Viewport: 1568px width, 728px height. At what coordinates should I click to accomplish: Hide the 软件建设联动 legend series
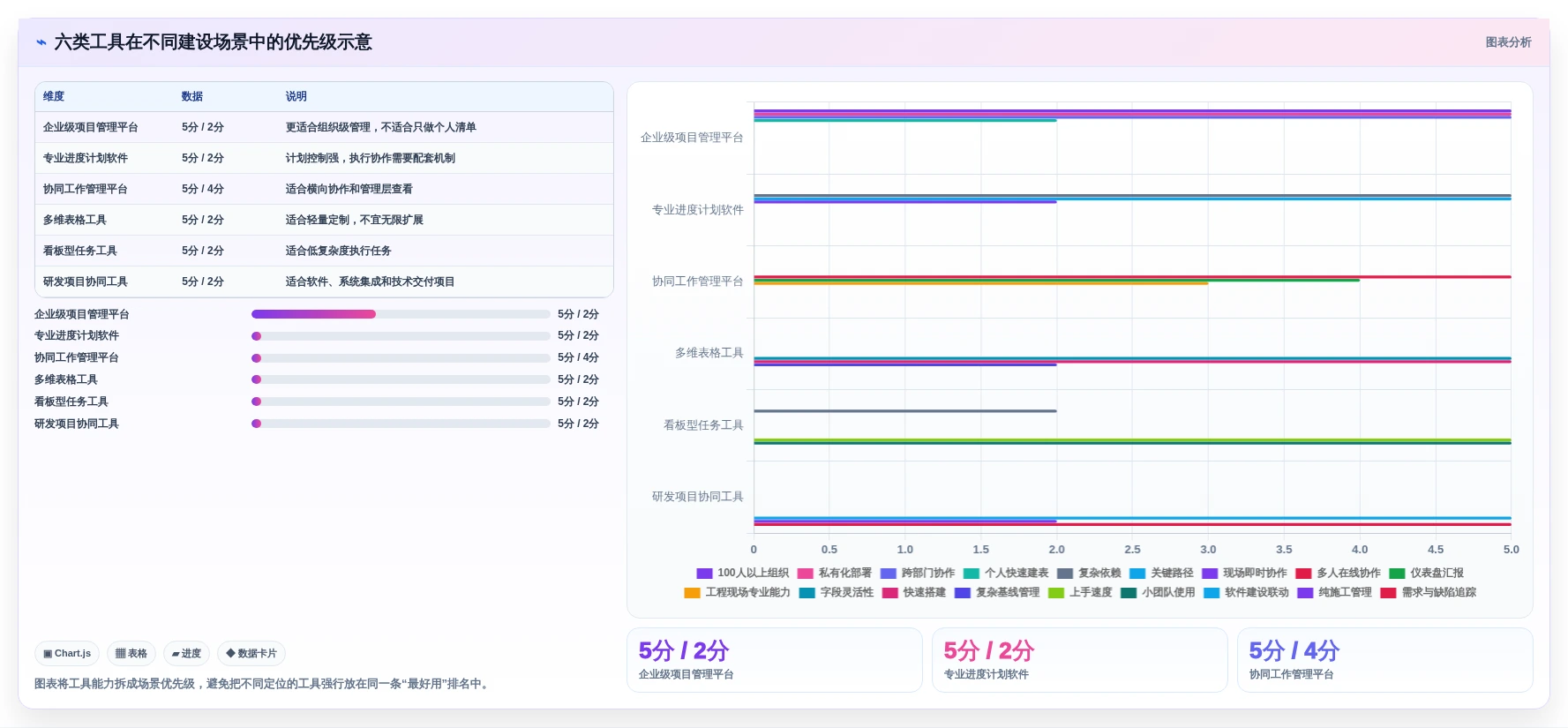pos(1246,593)
